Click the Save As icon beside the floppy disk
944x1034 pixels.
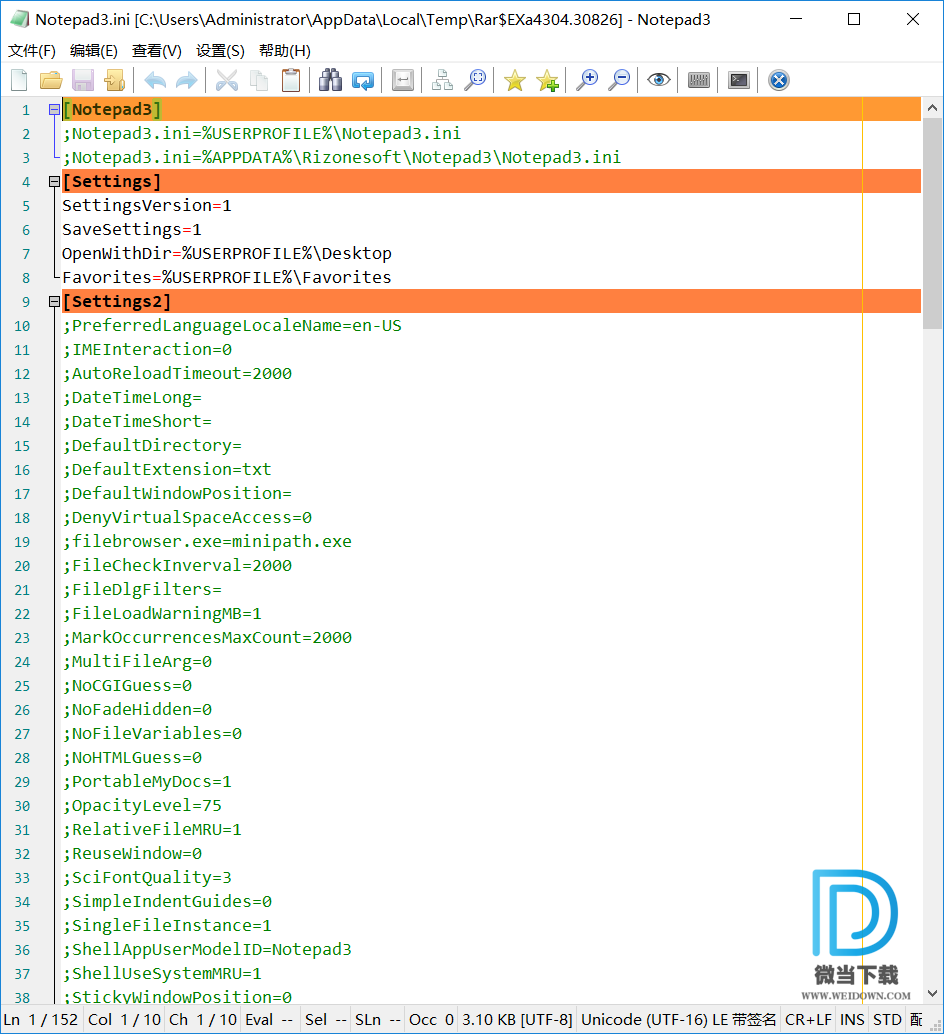115,80
